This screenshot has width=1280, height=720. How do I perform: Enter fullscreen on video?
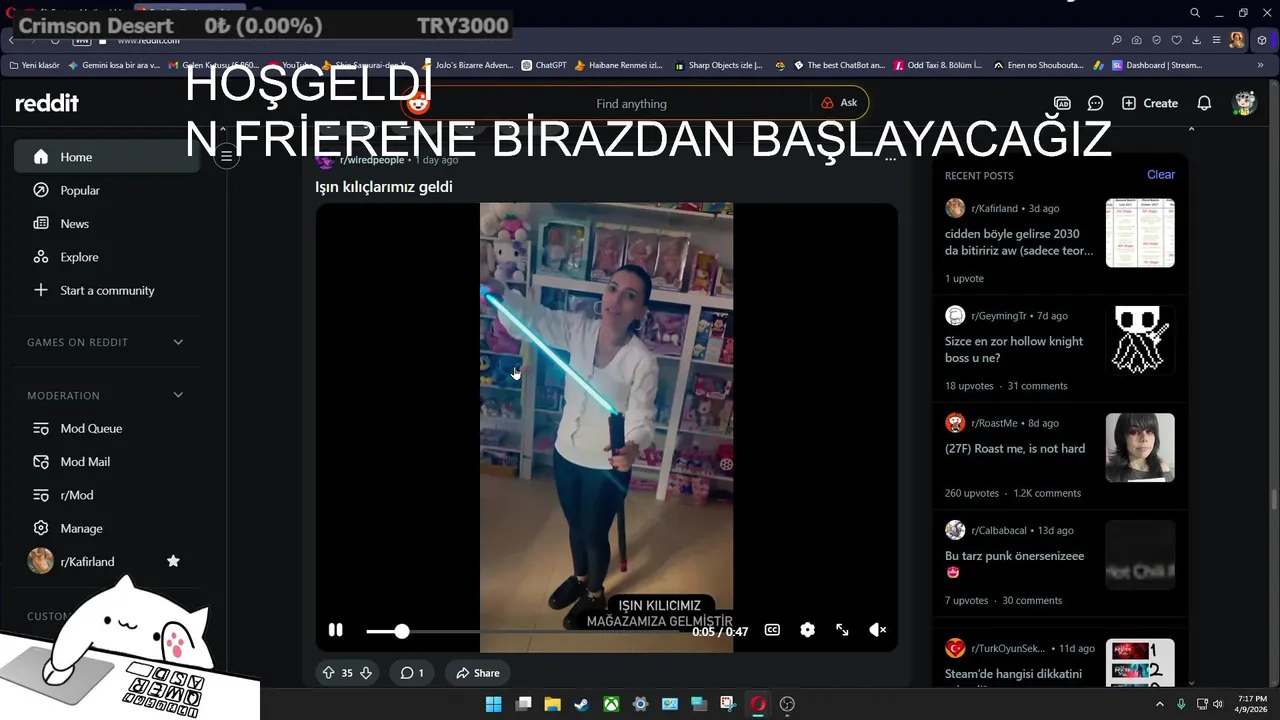[842, 630]
